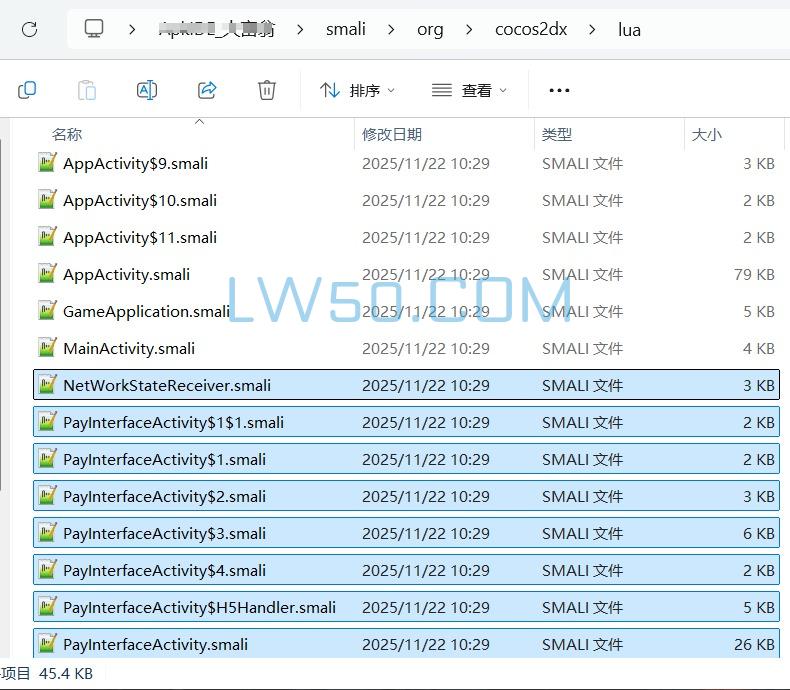Image resolution: width=790 pixels, height=690 pixels.
Task: Select file name AppActivity$11.smali
Action: point(140,238)
